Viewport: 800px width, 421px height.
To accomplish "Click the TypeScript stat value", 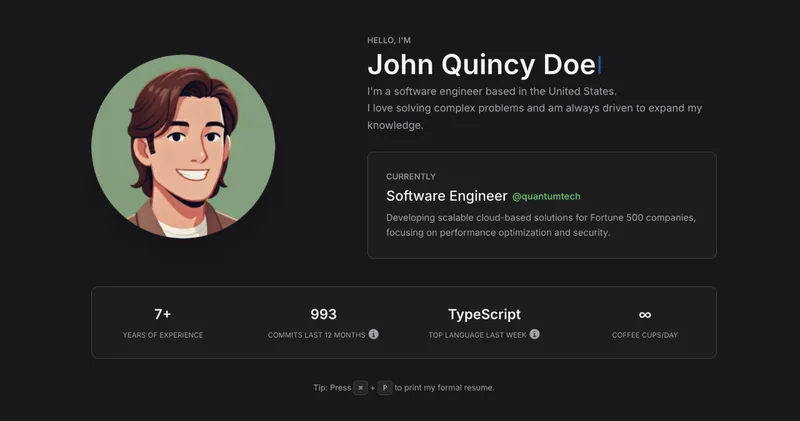I will click(484, 314).
